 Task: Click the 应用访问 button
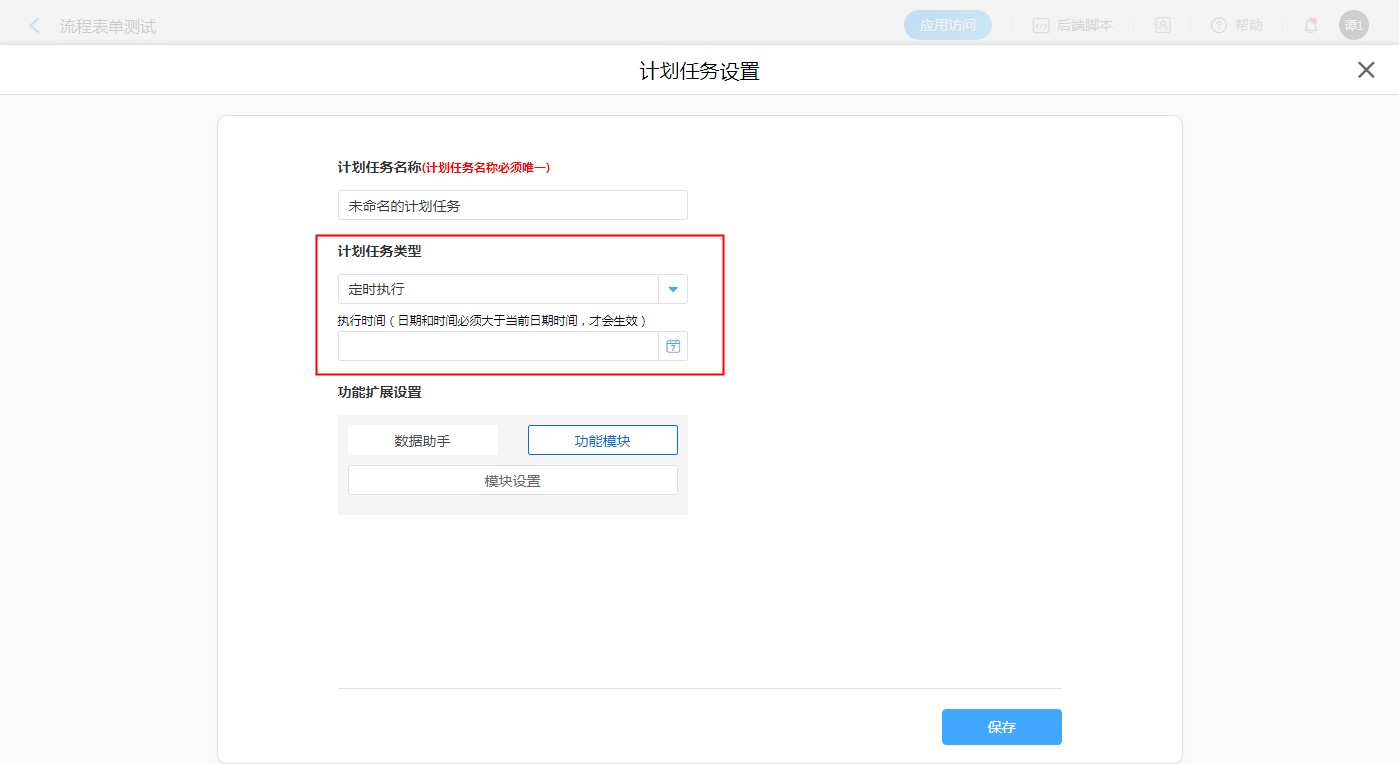(947, 26)
